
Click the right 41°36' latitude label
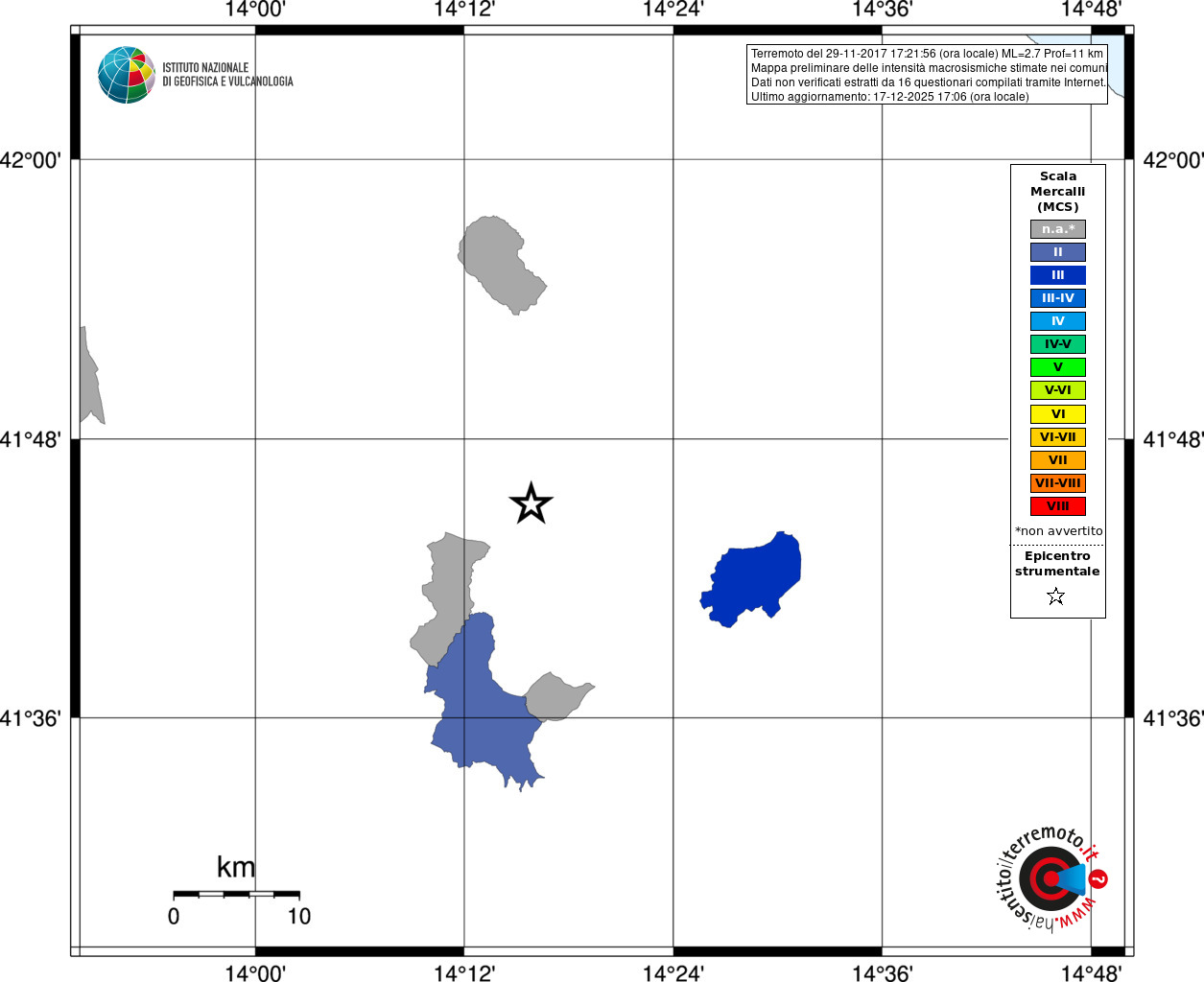point(1173,718)
